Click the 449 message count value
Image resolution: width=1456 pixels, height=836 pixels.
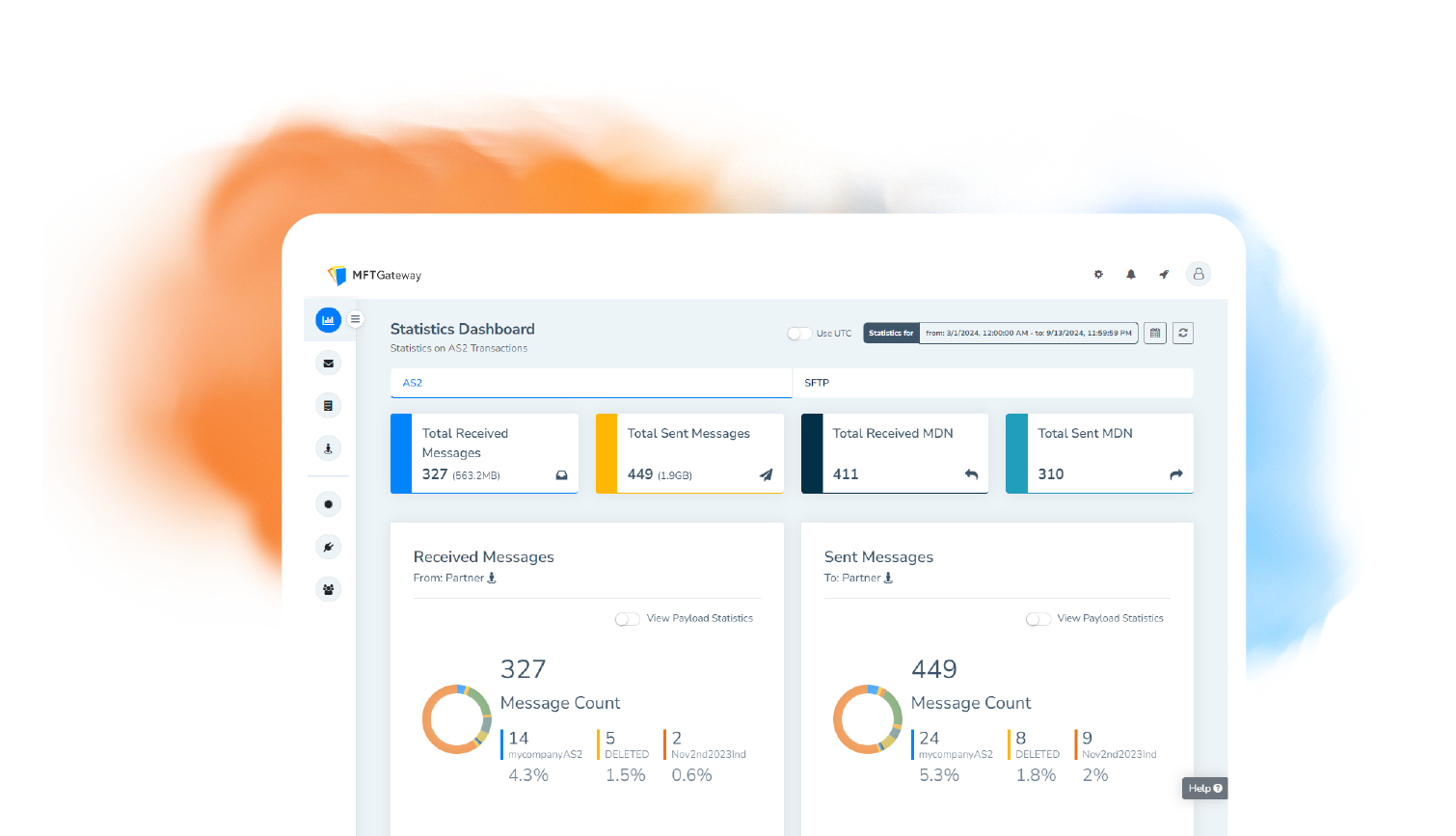pos(934,669)
